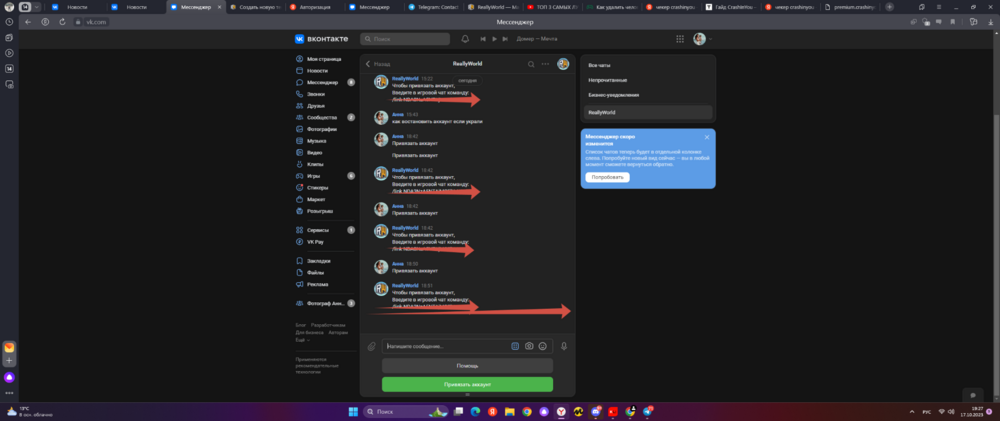Switch to the Telegram: Contact browser tab
The width and height of the screenshot is (1000, 421).
[x=434, y=7]
